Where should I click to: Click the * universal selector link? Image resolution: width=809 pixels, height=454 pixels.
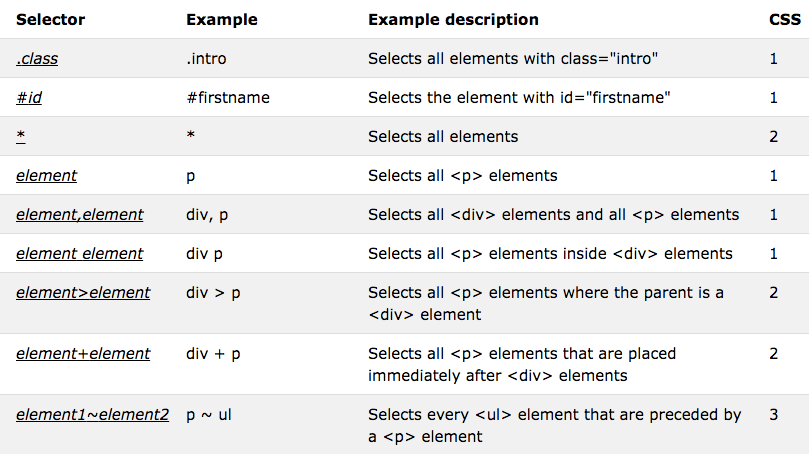coord(20,137)
